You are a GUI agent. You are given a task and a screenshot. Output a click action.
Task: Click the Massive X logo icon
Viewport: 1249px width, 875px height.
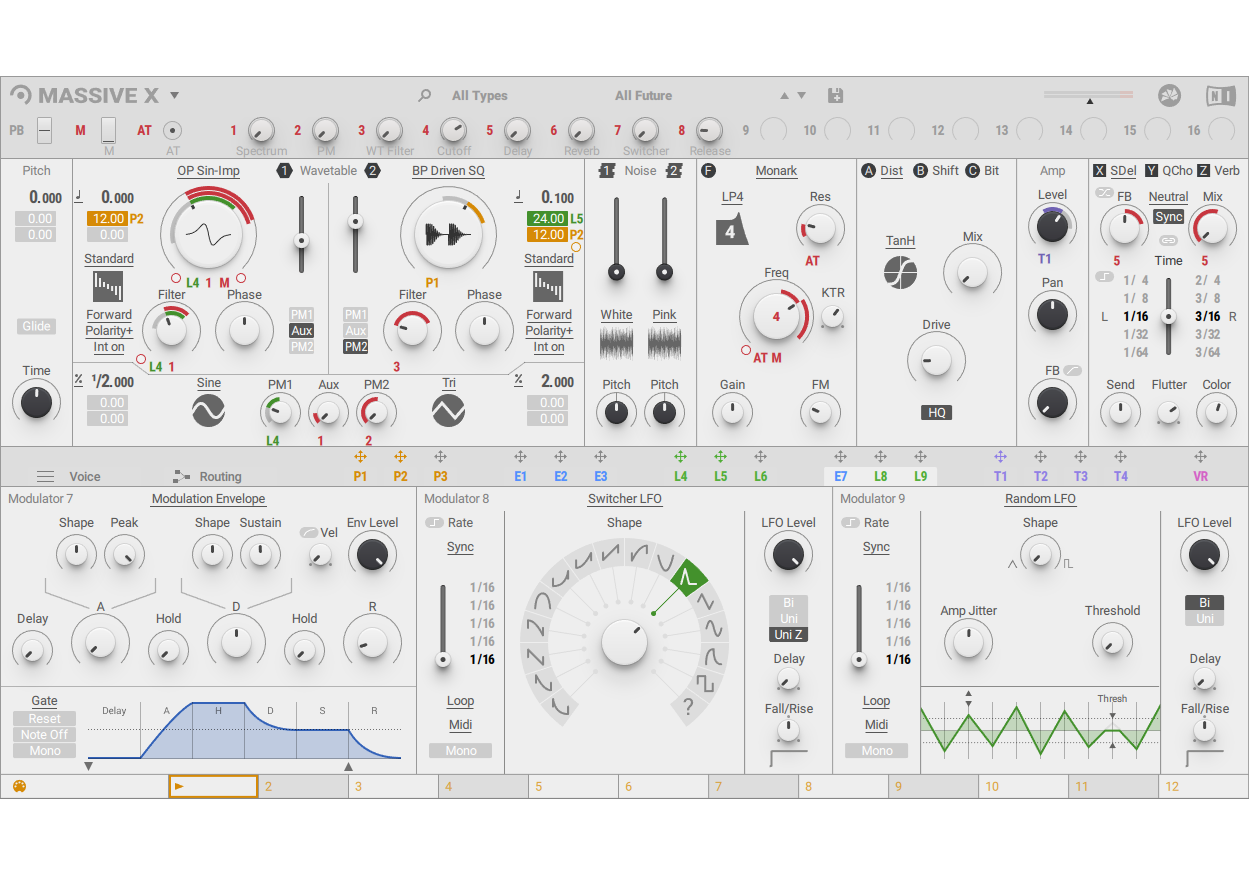(21, 95)
